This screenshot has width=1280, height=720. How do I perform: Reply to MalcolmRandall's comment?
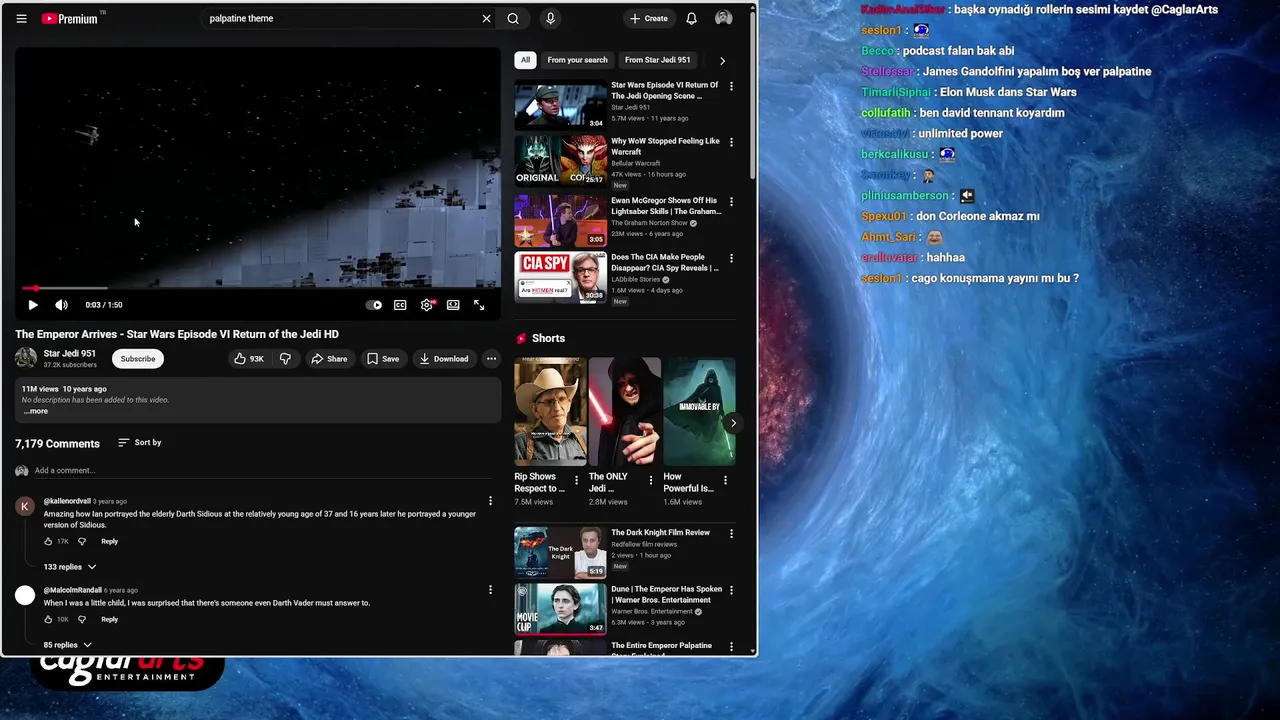(x=110, y=619)
